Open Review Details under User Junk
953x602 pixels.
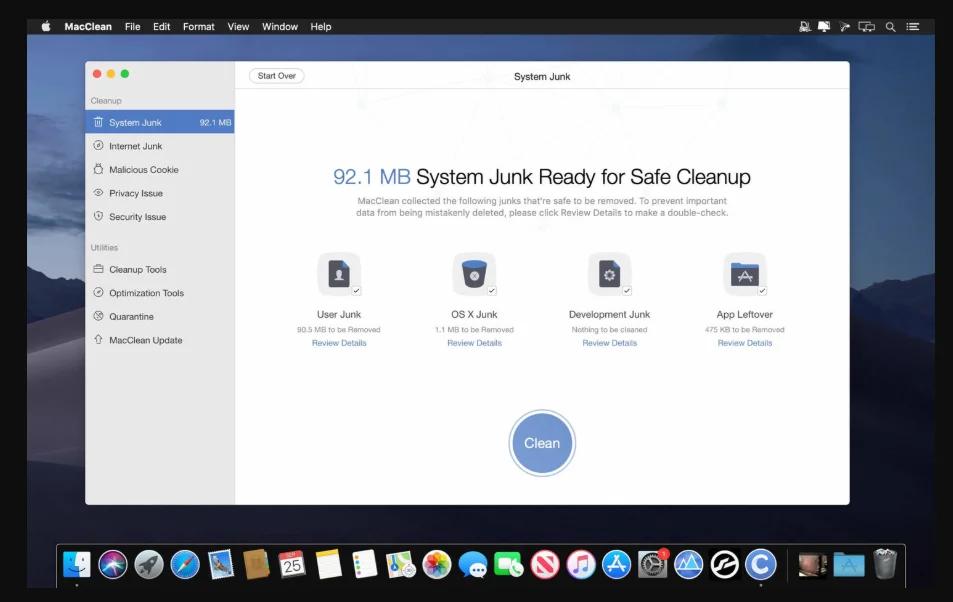(339, 343)
